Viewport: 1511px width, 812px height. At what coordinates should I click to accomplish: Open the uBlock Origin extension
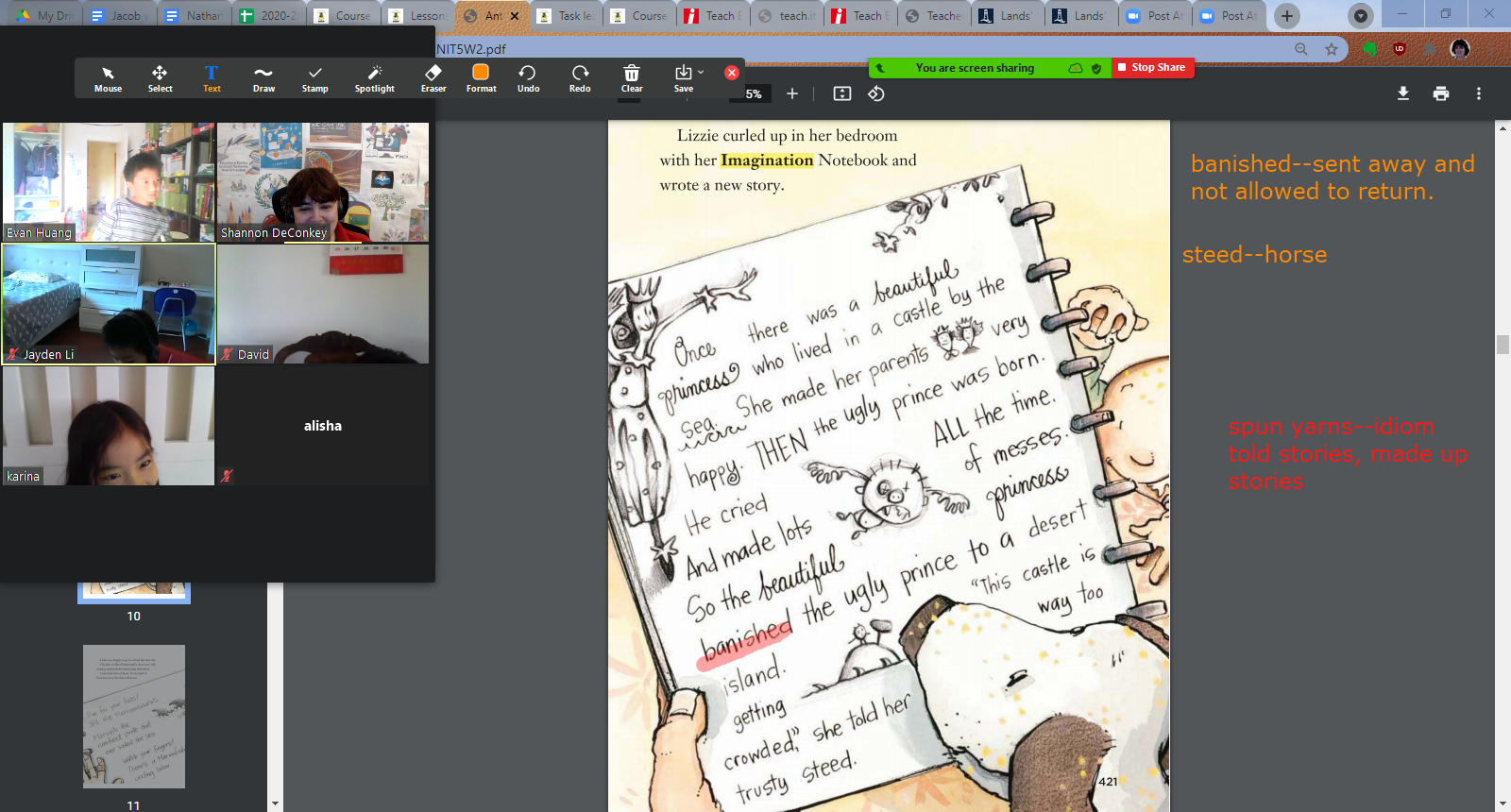(x=1400, y=49)
